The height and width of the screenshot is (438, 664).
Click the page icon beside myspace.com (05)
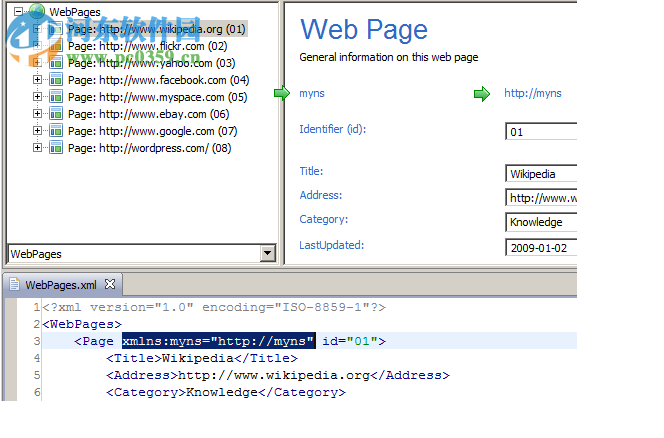pyautogui.click(x=55, y=97)
